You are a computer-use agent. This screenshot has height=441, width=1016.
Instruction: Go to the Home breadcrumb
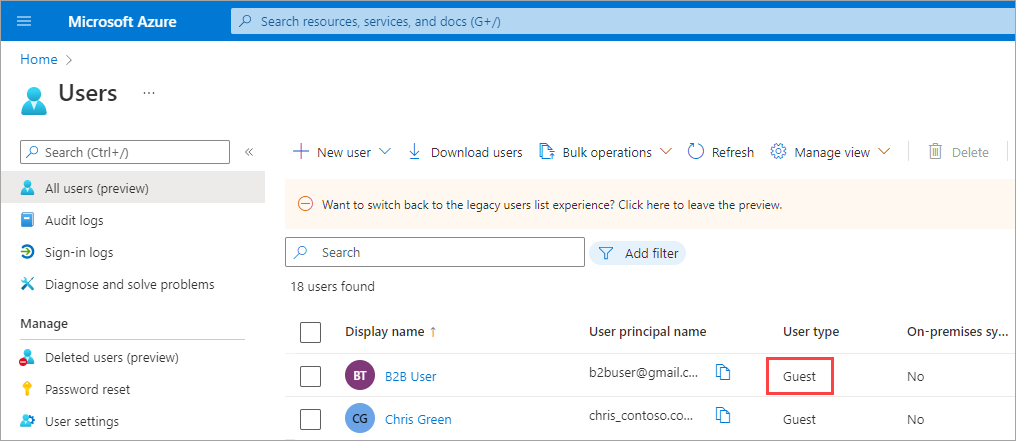point(39,60)
